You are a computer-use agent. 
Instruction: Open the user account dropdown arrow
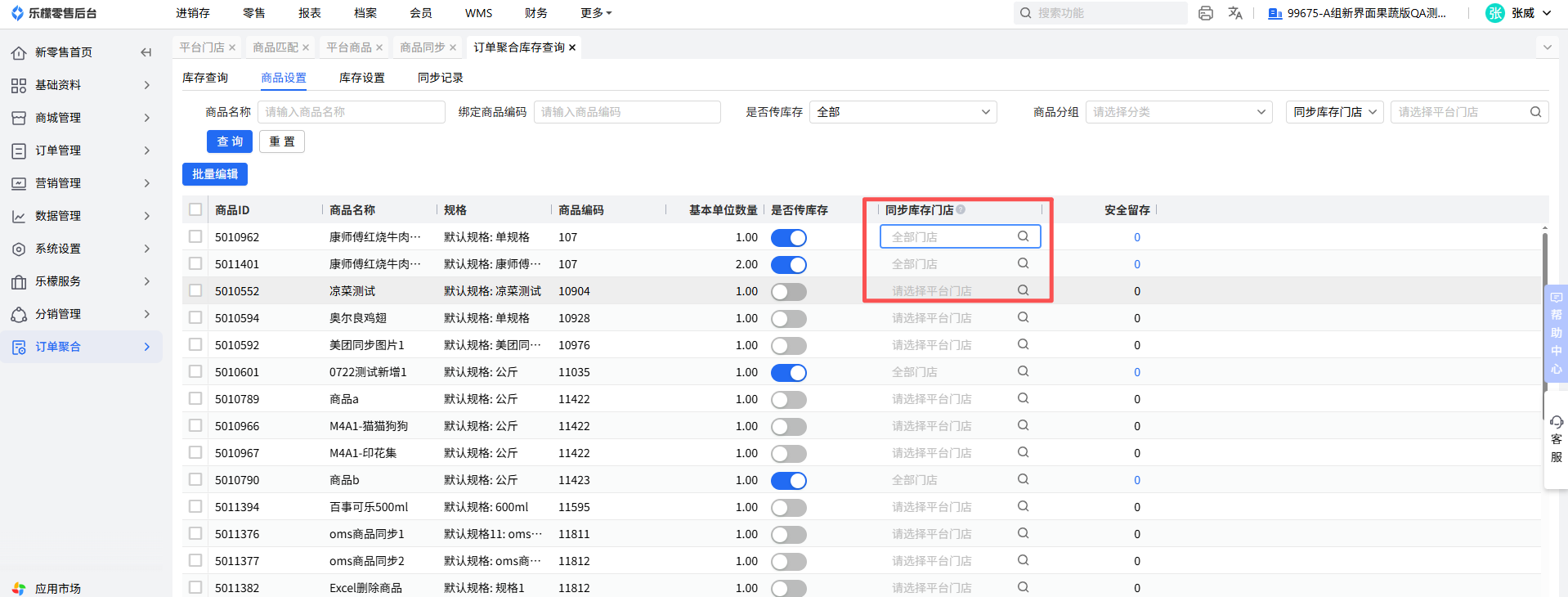pos(1547,13)
